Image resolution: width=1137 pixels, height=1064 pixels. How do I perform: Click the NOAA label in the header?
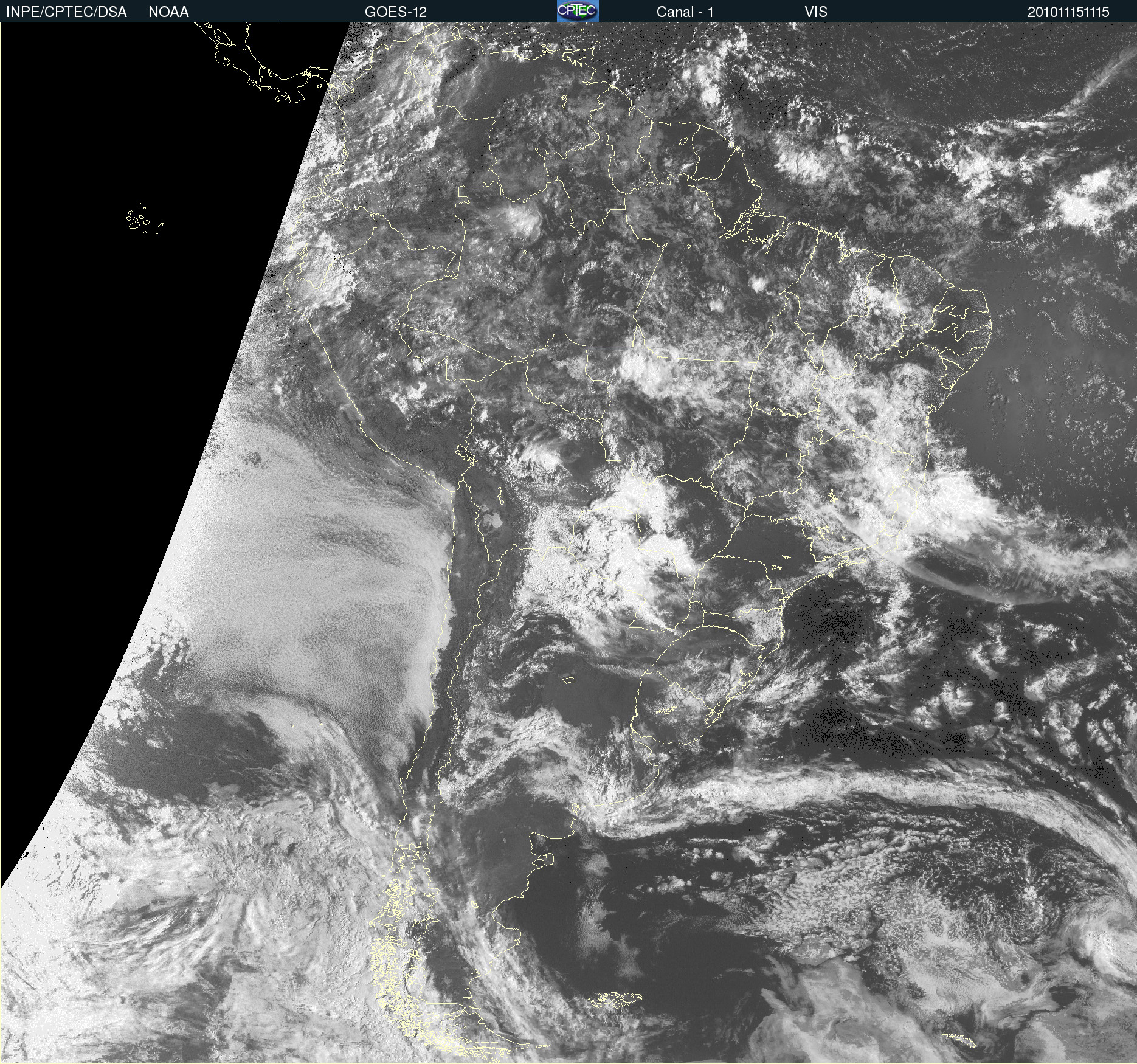[168, 12]
